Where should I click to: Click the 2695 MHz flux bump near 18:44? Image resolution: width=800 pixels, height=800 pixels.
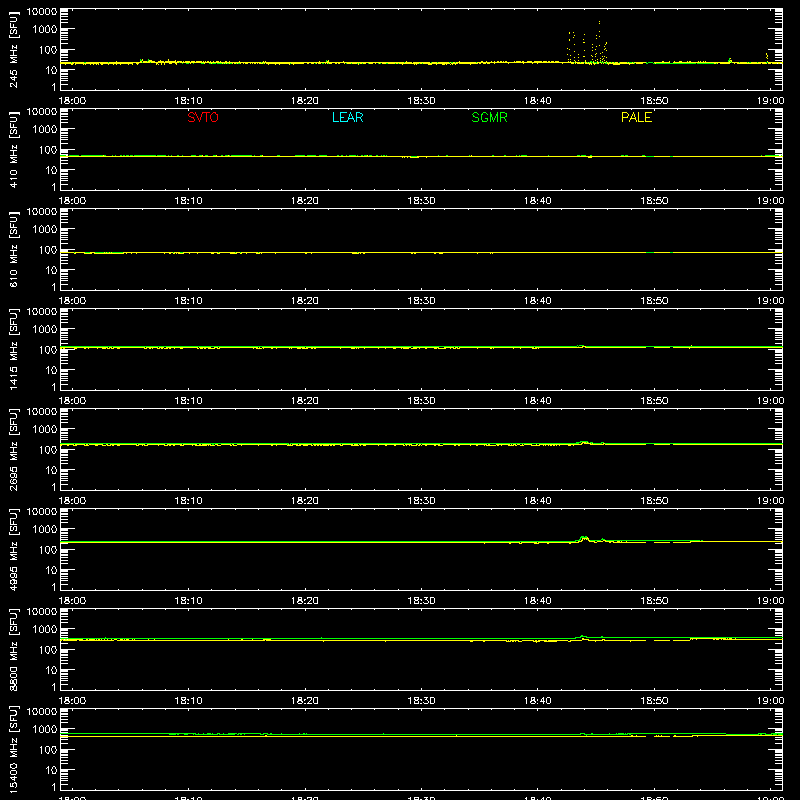(x=584, y=442)
